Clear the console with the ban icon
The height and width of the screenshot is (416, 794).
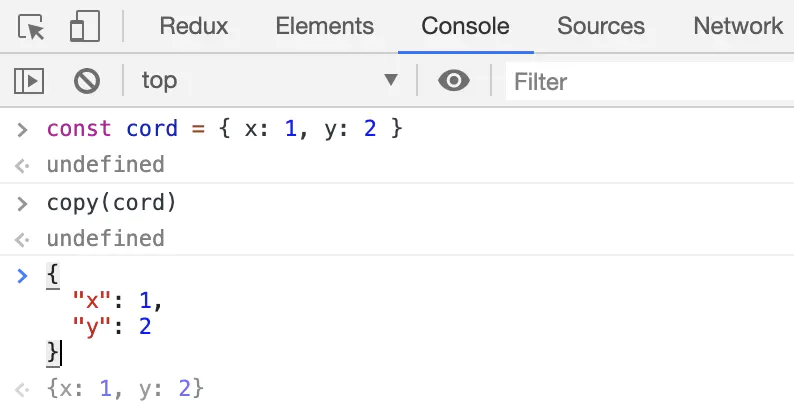coord(88,80)
